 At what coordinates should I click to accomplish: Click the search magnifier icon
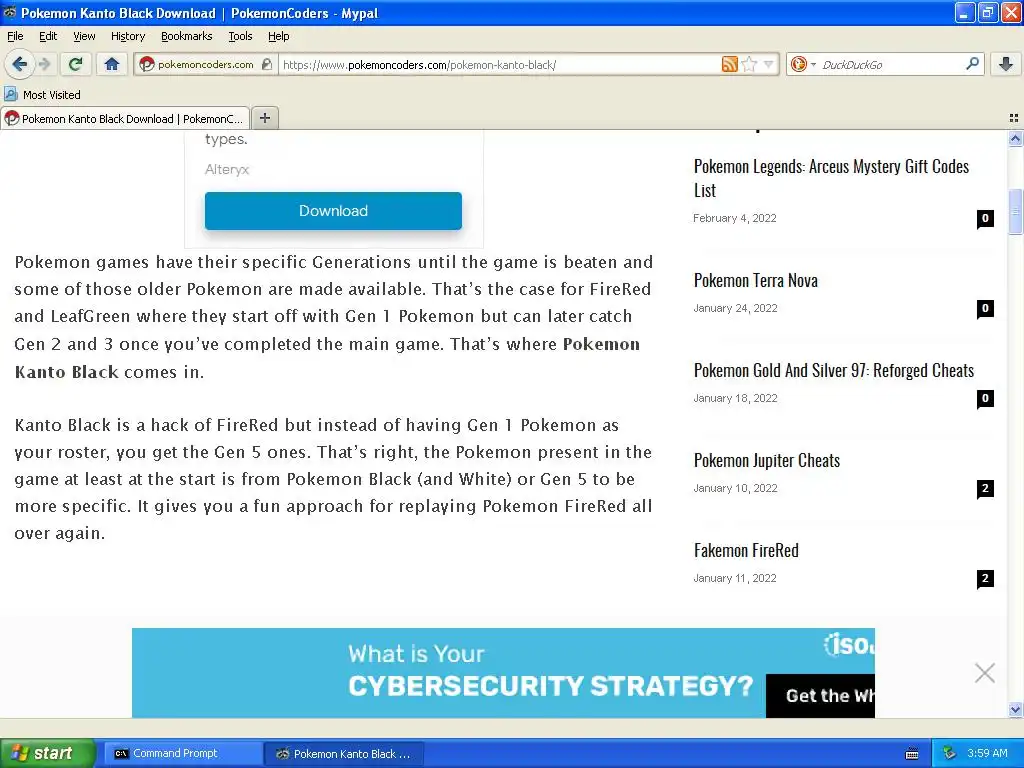click(972, 64)
